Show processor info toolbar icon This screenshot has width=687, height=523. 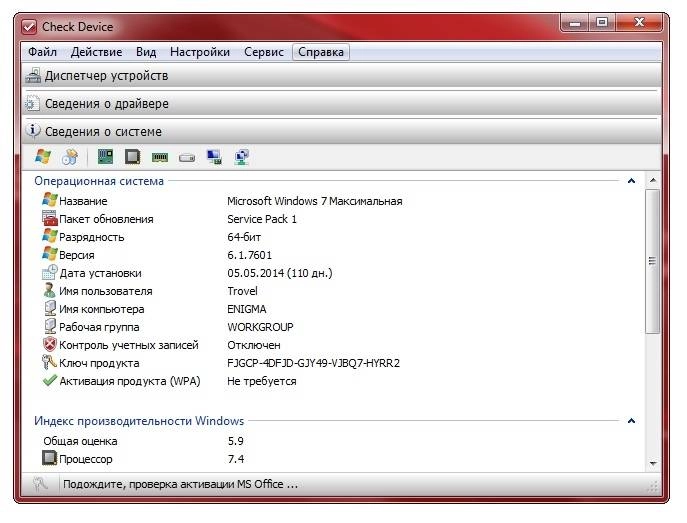click(132, 157)
